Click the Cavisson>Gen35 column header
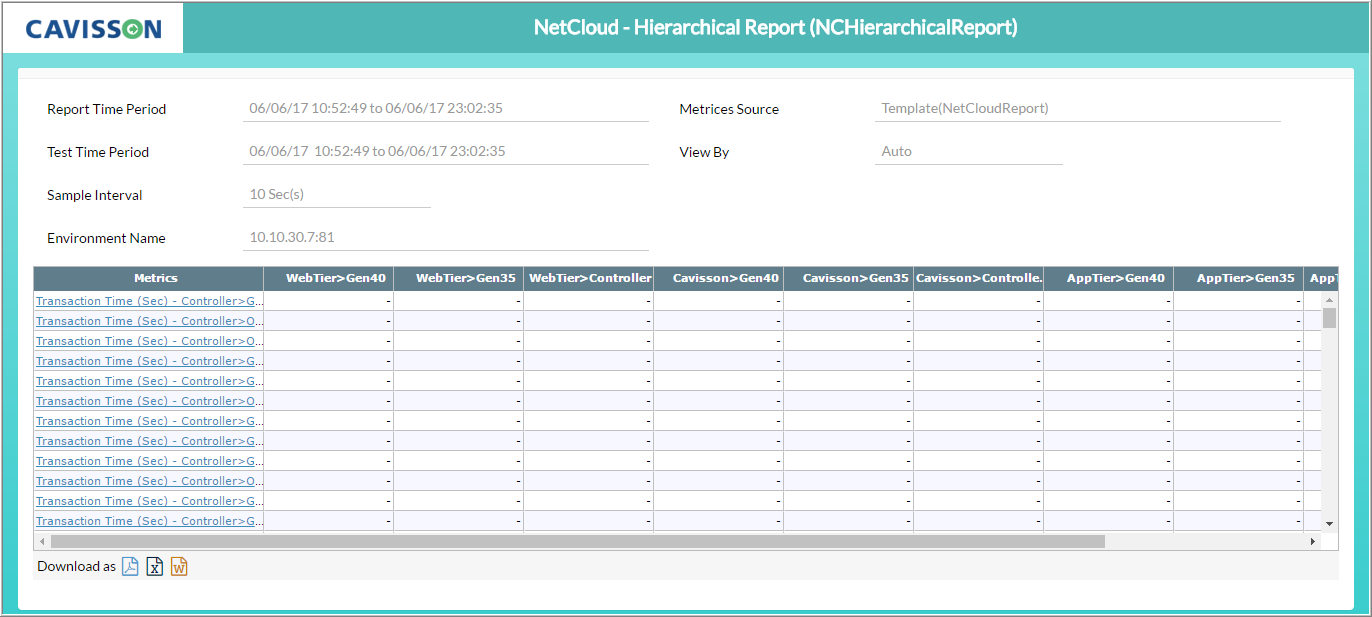 849,278
